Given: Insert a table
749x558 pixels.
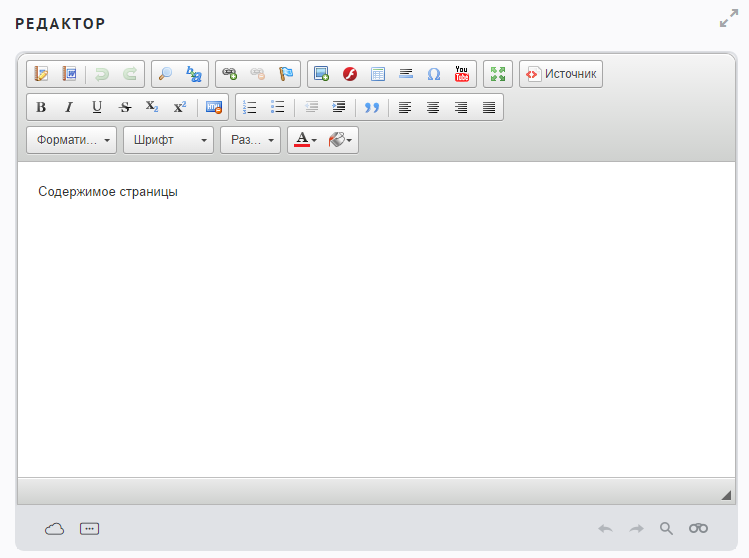Looking at the screenshot, I should (378, 74).
